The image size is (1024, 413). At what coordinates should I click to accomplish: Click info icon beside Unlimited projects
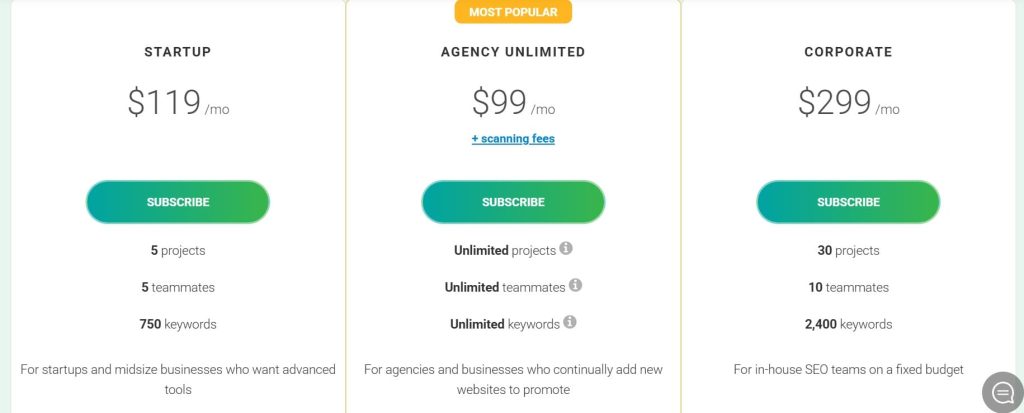point(566,249)
